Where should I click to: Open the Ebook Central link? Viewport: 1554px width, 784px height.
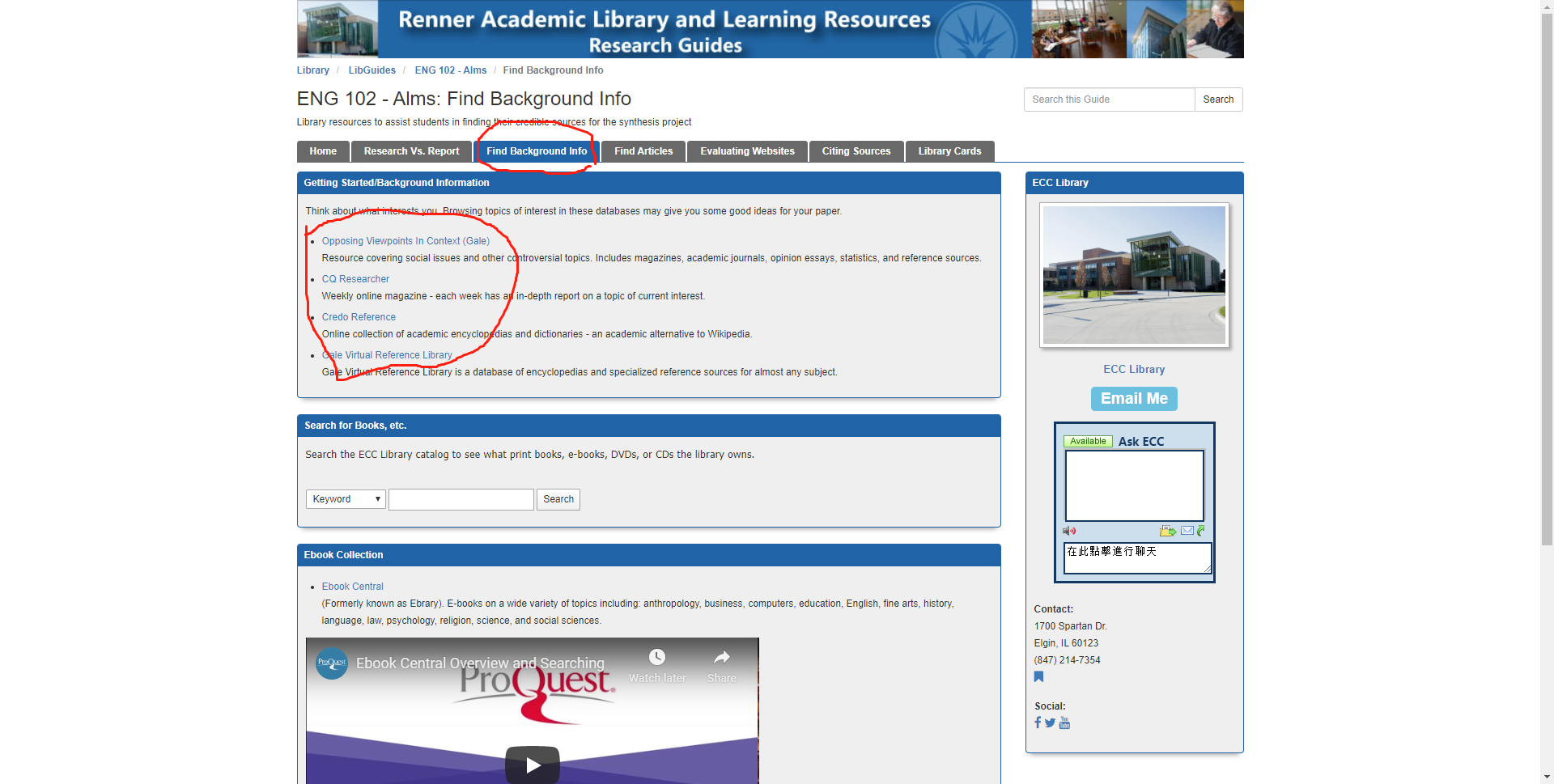pyautogui.click(x=353, y=587)
